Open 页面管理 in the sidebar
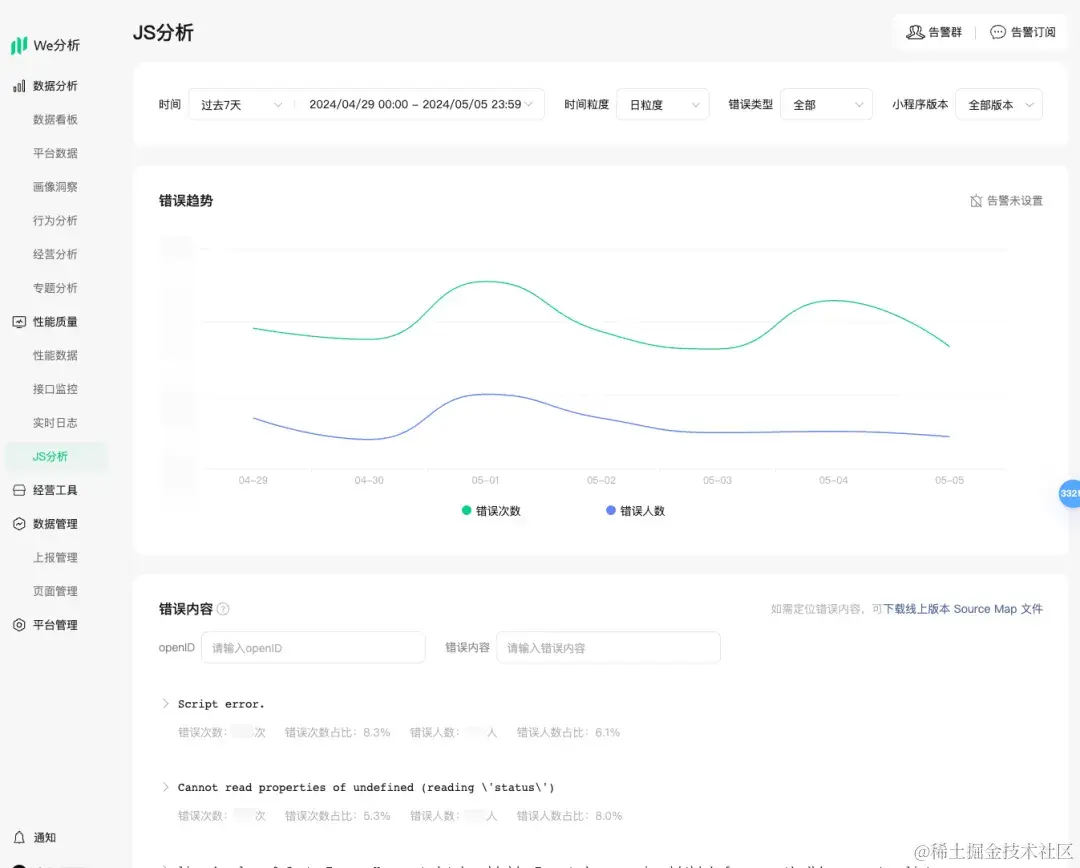The width and height of the screenshot is (1080, 868). point(55,591)
